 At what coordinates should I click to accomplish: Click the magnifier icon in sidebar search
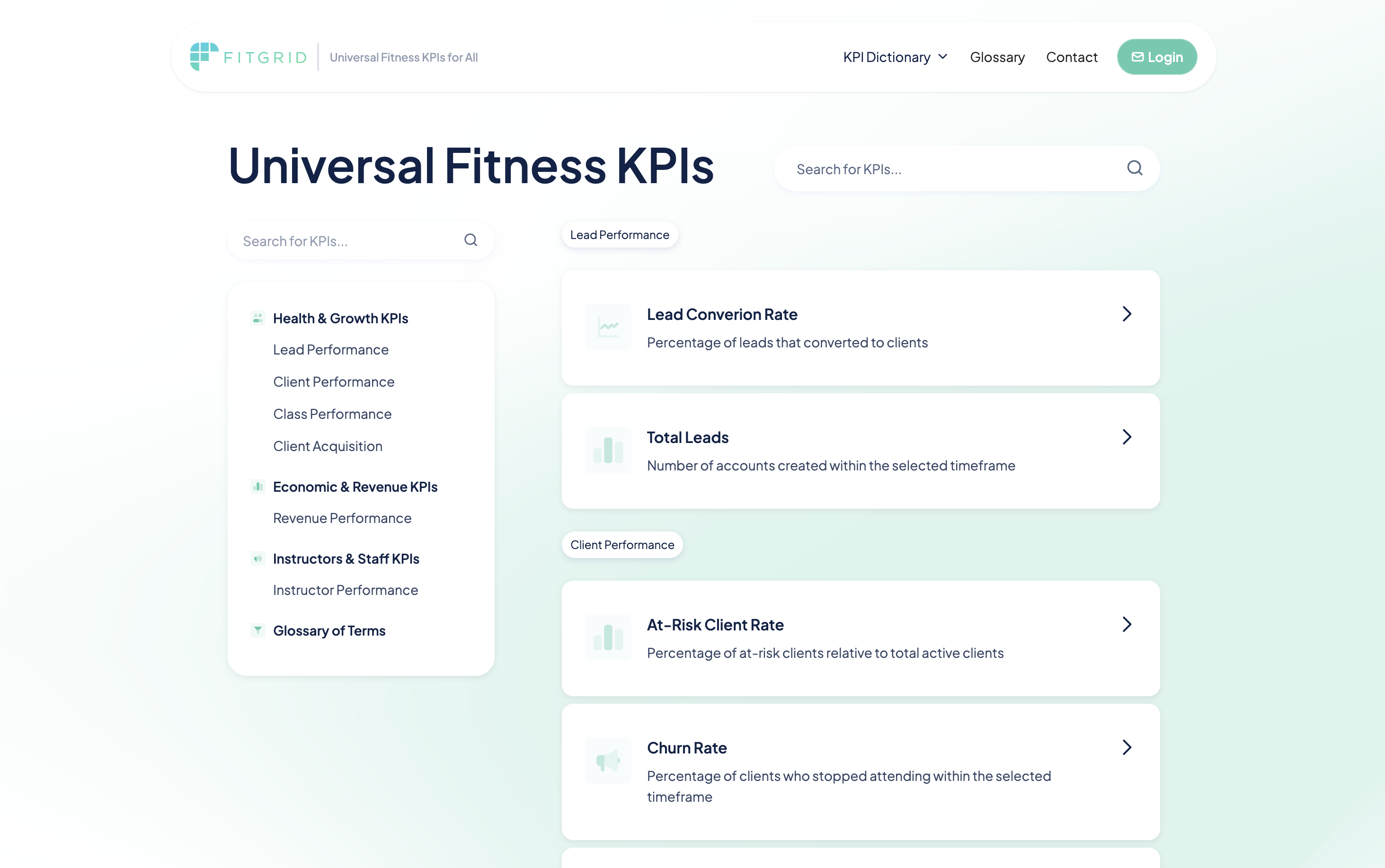(471, 240)
